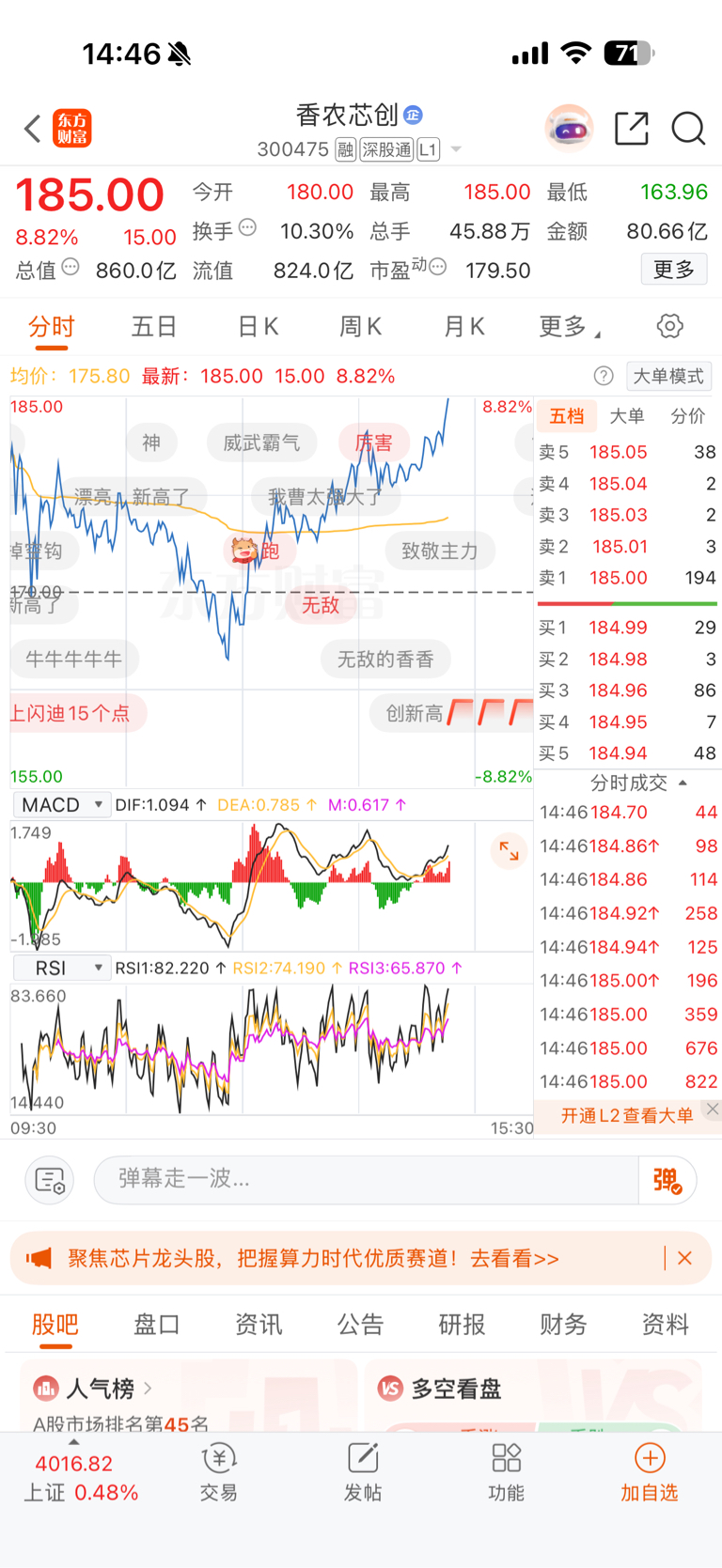Switch to the 日K chart tab
The image size is (722, 1568).
click(258, 326)
